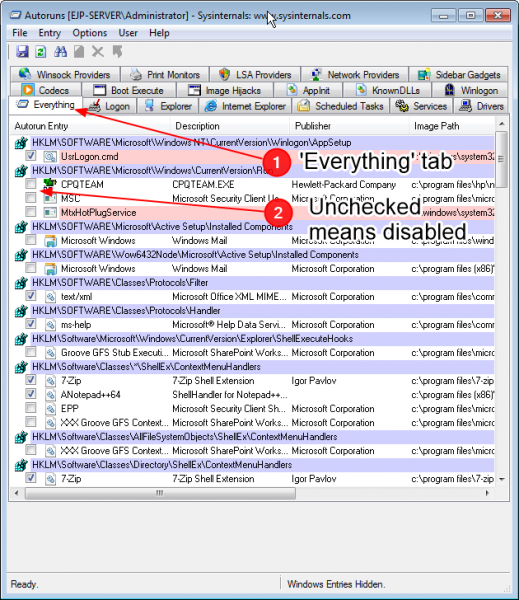Click the registry icon beside Winlogon\AppSetup key
The width and height of the screenshot is (519, 600).
coord(21,143)
